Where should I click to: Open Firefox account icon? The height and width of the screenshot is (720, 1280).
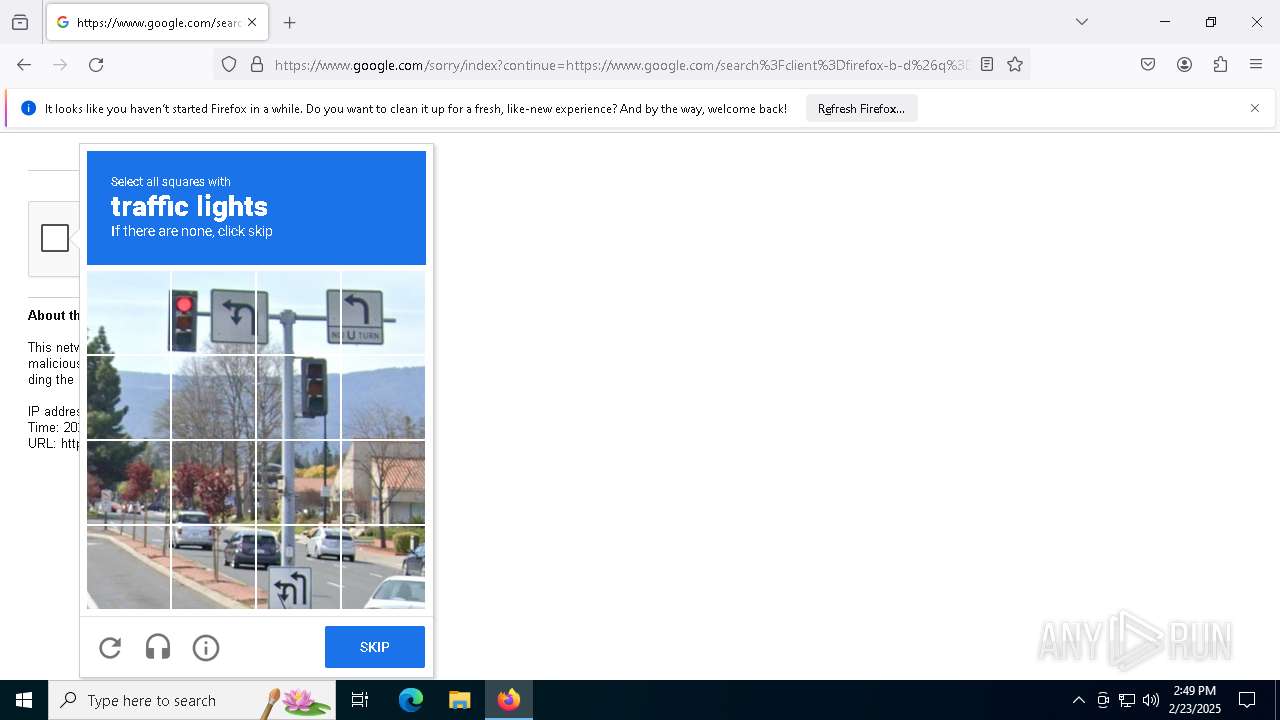pos(1184,65)
